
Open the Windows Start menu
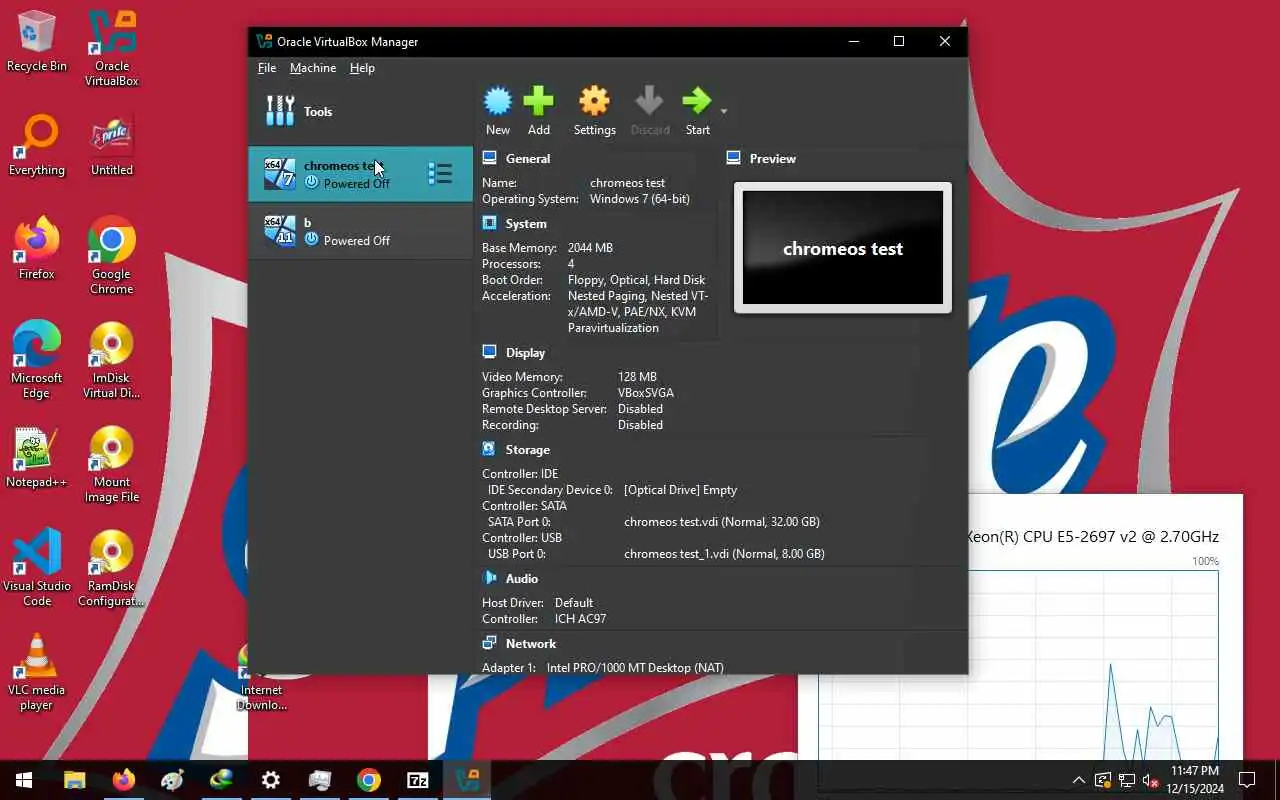click(24, 780)
